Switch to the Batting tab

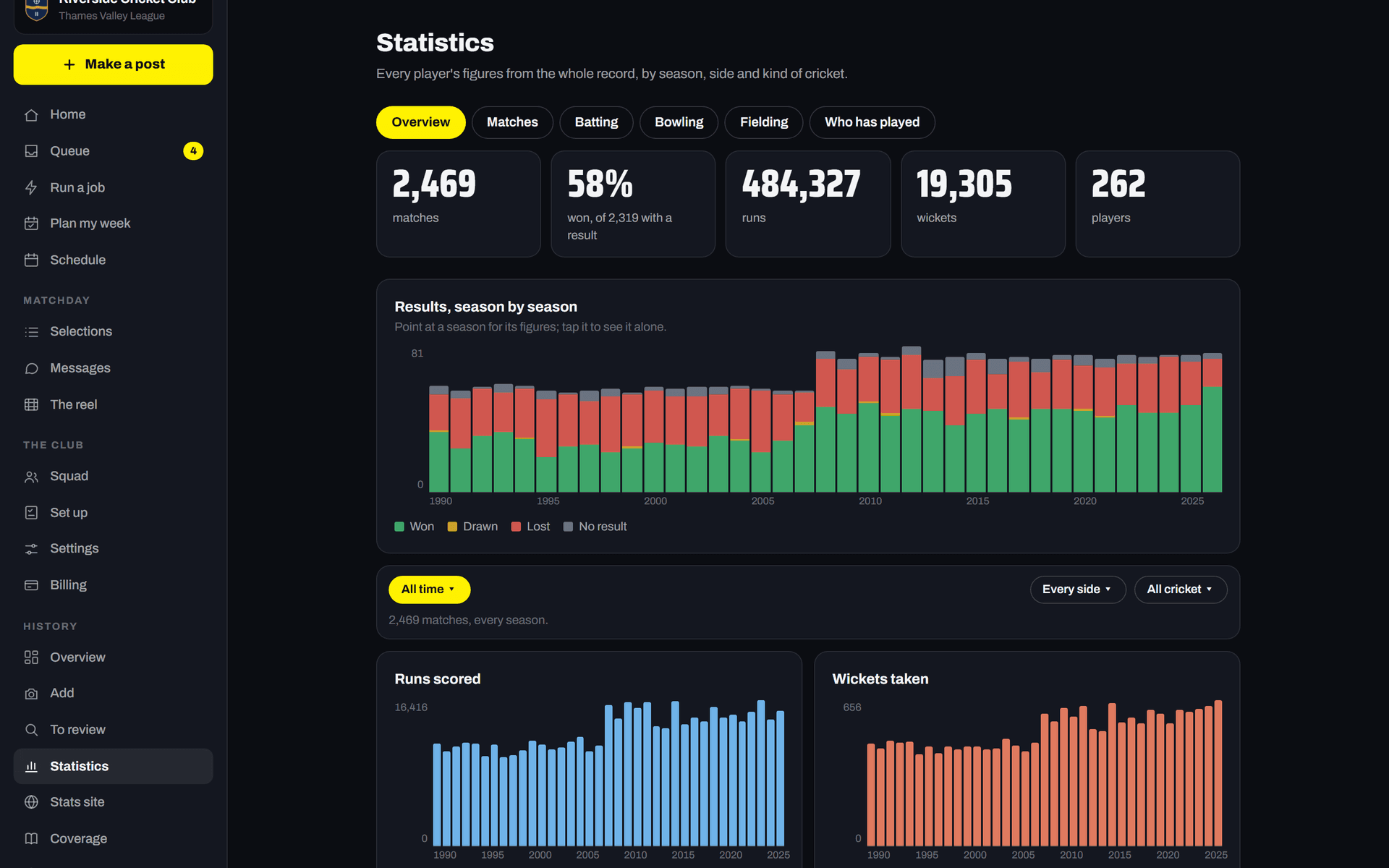click(x=596, y=122)
